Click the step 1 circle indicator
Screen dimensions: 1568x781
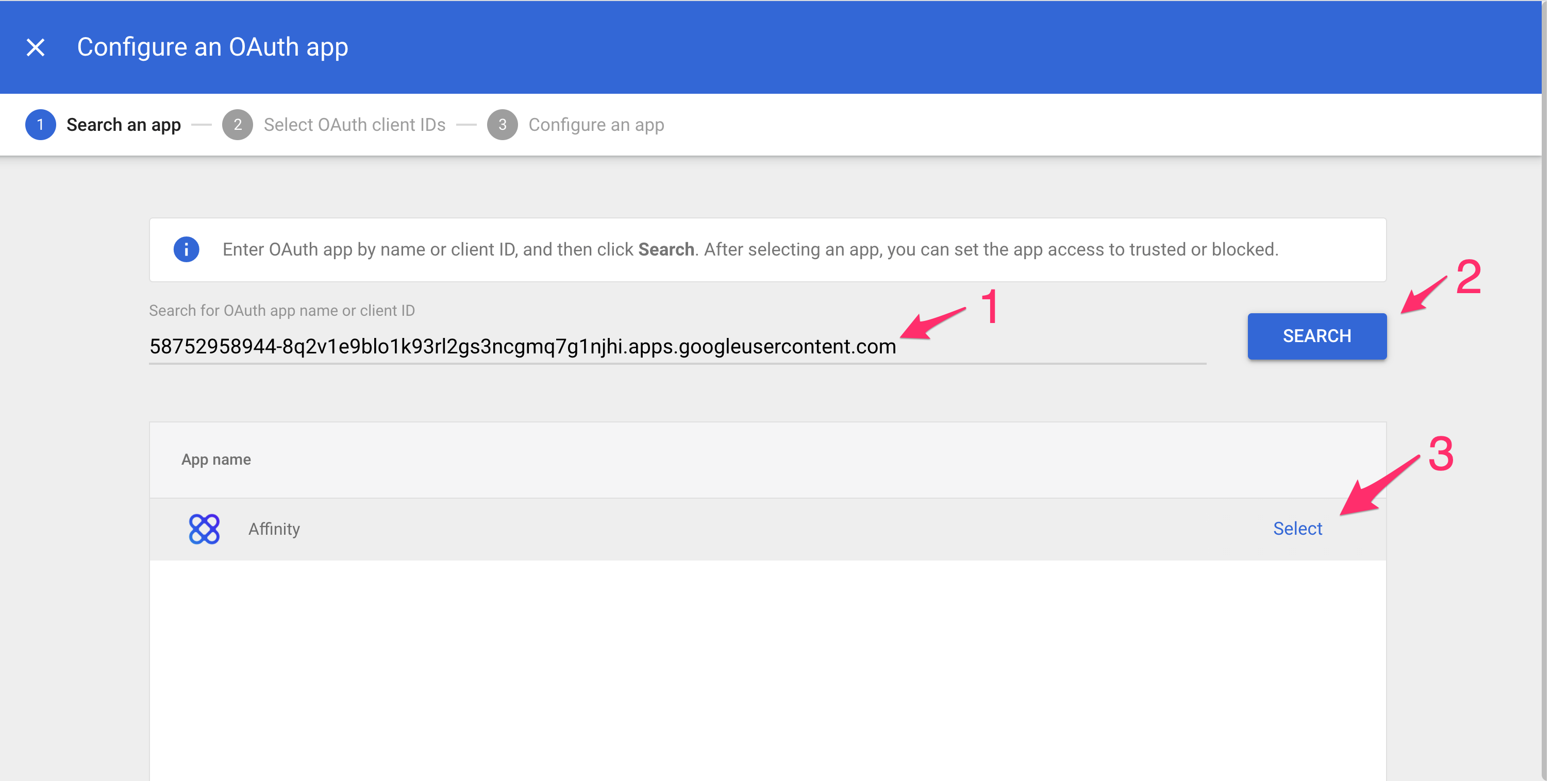tap(40, 125)
